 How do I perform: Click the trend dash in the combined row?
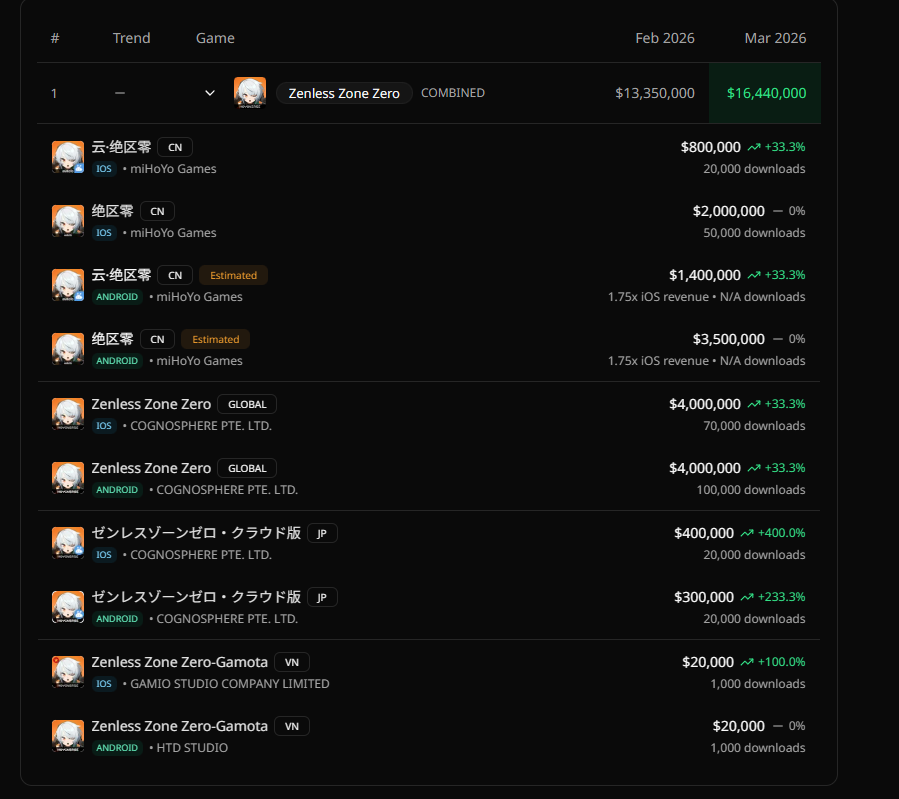[120, 93]
